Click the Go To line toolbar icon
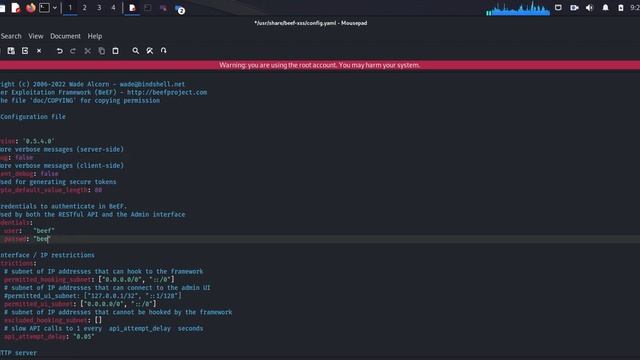Image resolution: width=640 pixels, height=360 pixels. coord(164,51)
